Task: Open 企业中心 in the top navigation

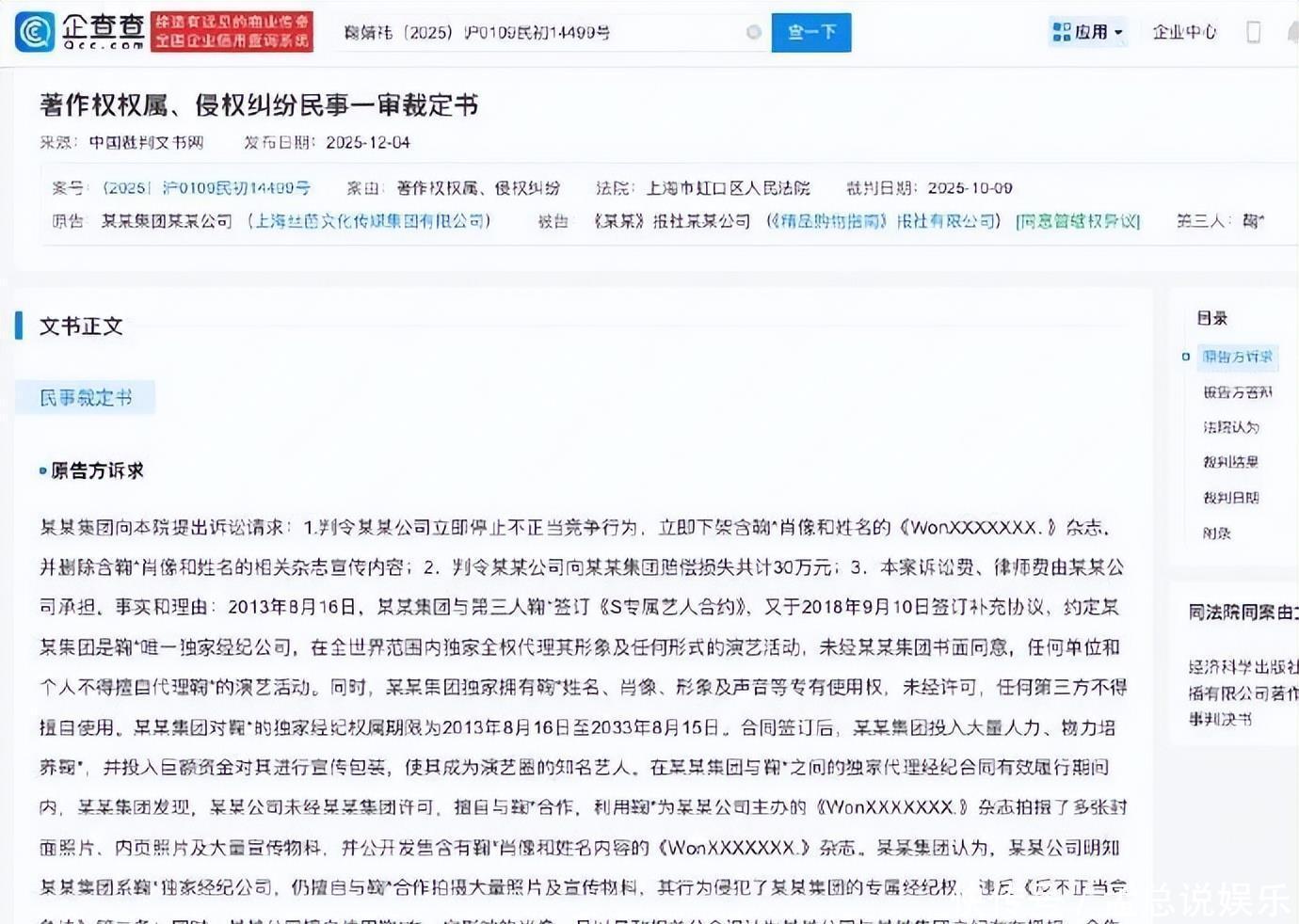Action: click(1184, 32)
